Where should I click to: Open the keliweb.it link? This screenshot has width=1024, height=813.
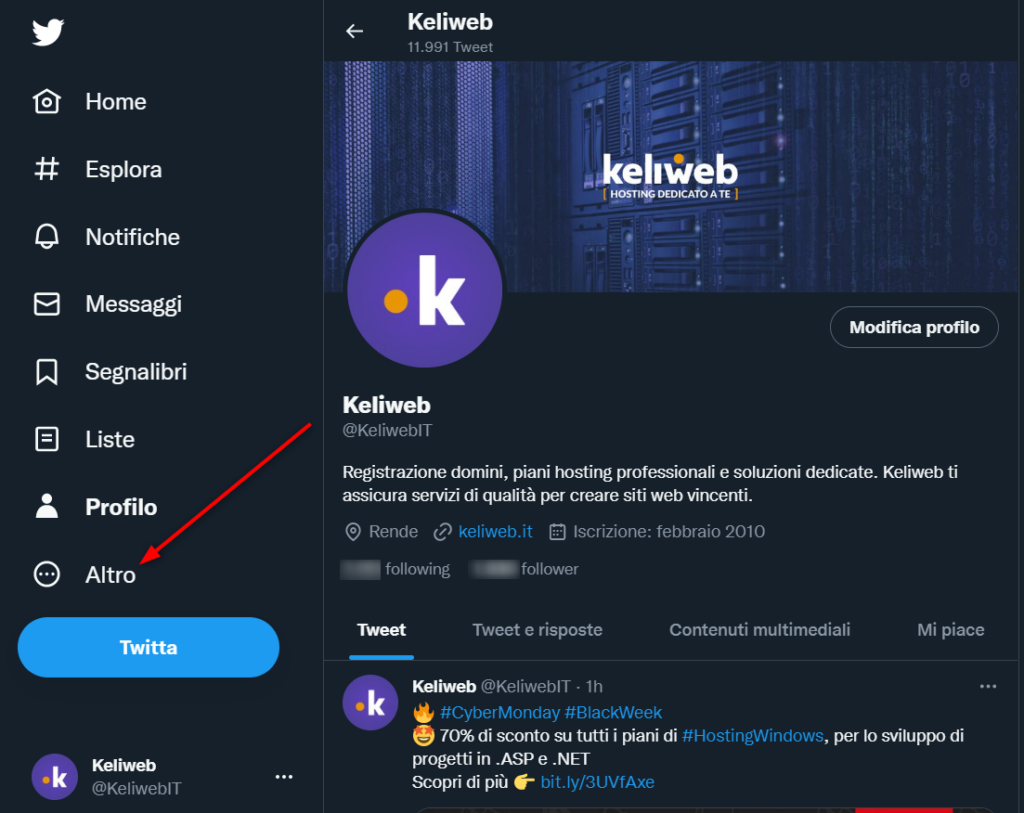494,532
